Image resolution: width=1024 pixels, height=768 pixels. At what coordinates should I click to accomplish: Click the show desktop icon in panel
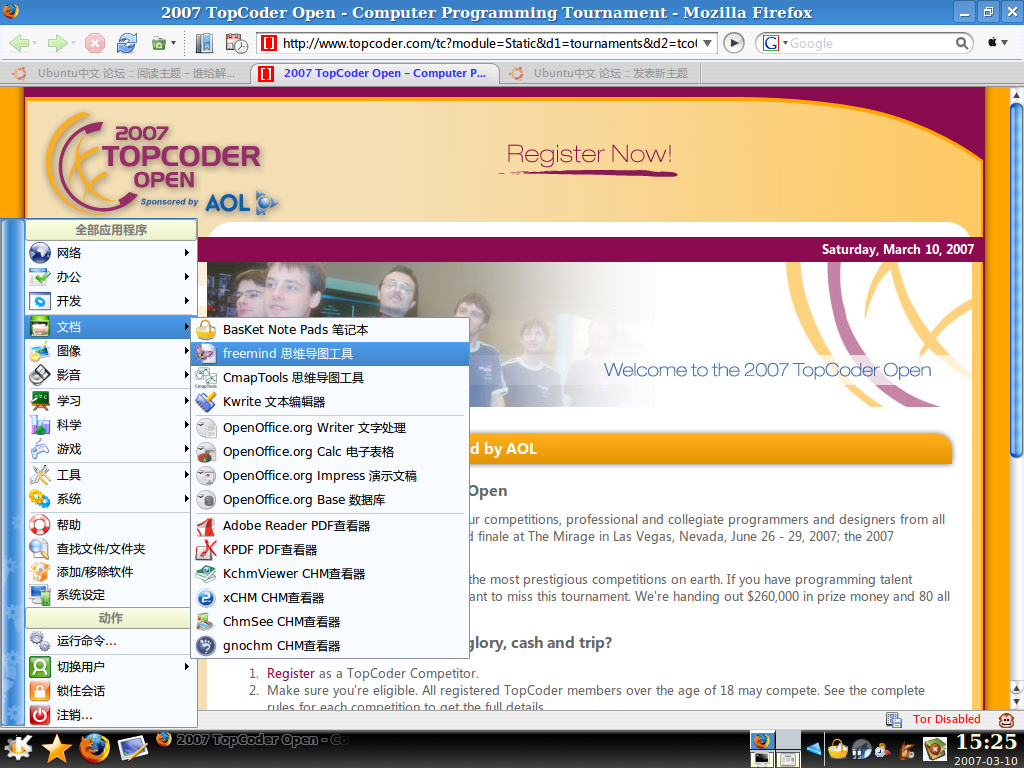pyautogui.click(x=133, y=748)
